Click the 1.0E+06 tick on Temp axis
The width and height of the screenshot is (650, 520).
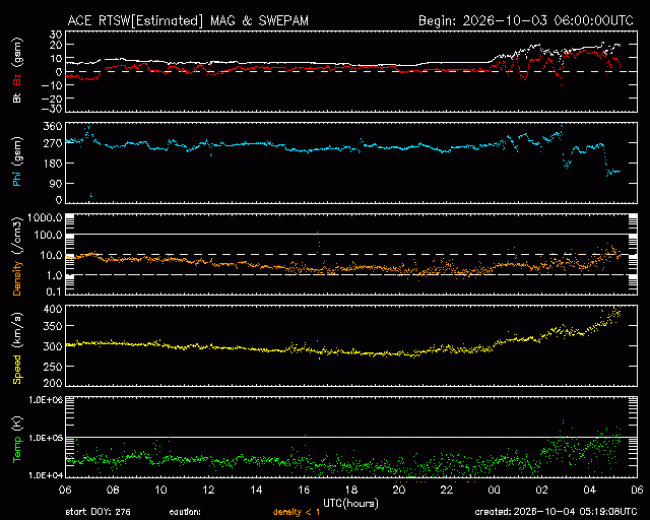pyautogui.click(x=46, y=400)
